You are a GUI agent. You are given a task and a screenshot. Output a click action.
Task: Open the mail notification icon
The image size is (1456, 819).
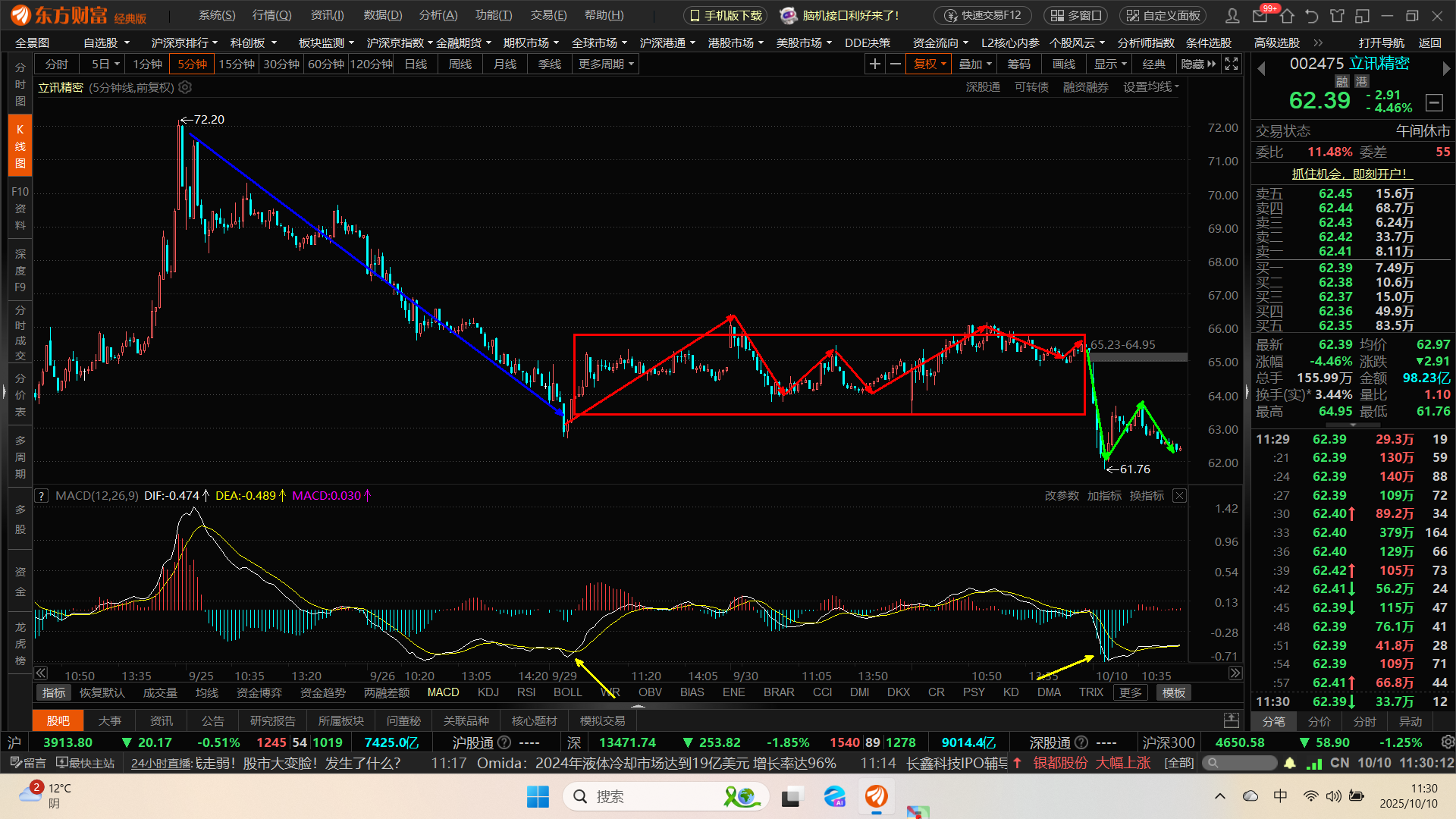(1260, 15)
